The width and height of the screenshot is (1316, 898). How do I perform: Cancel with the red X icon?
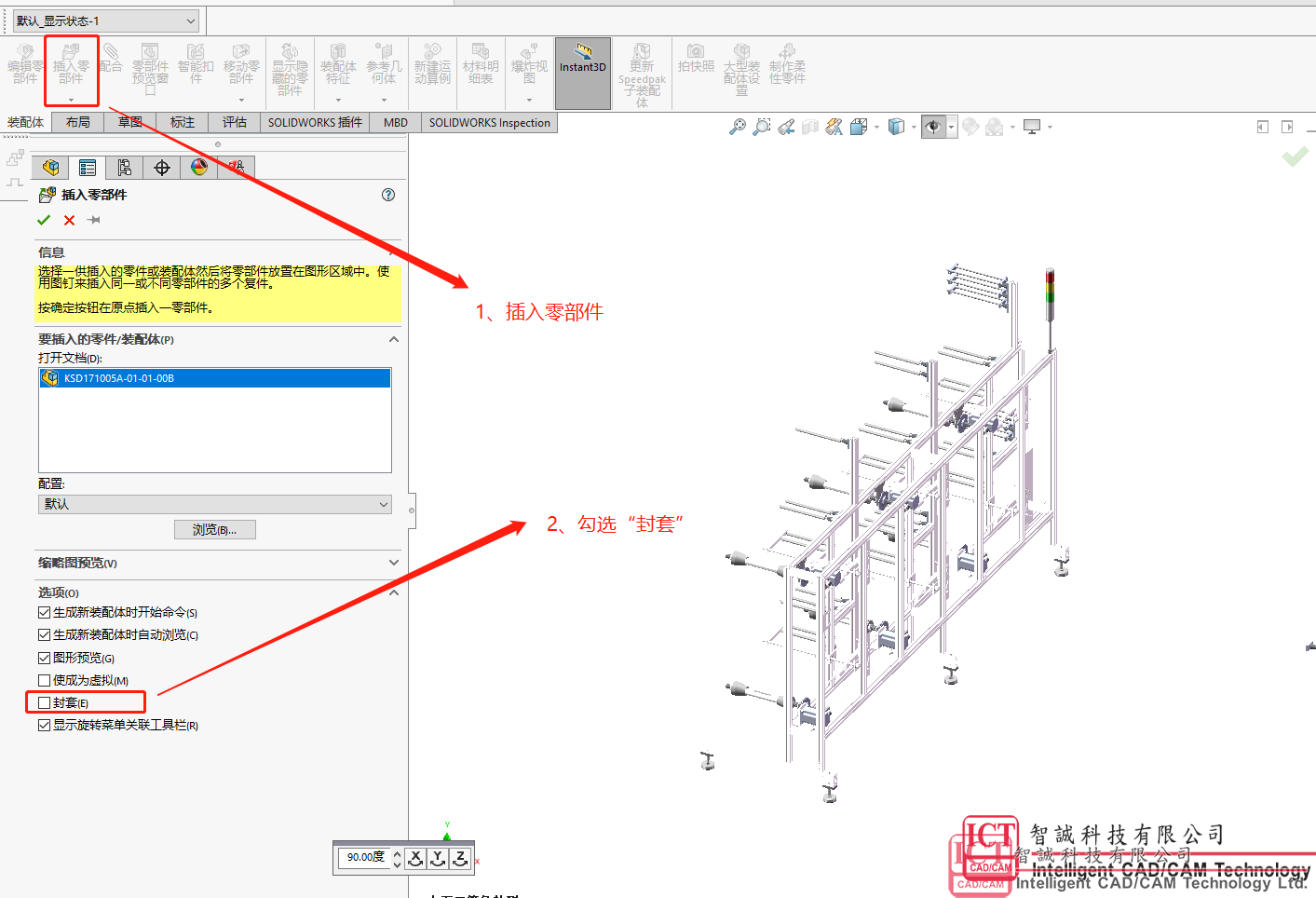click(x=69, y=220)
